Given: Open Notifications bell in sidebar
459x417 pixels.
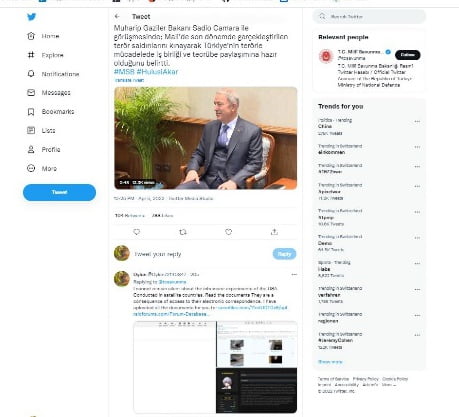Looking at the screenshot, I should click(53, 74).
